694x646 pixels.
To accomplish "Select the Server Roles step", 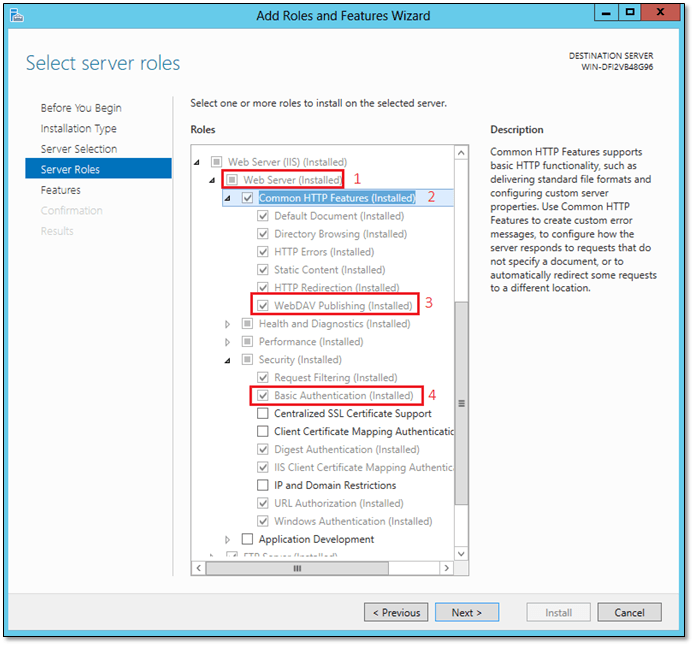I will click(x=98, y=169).
